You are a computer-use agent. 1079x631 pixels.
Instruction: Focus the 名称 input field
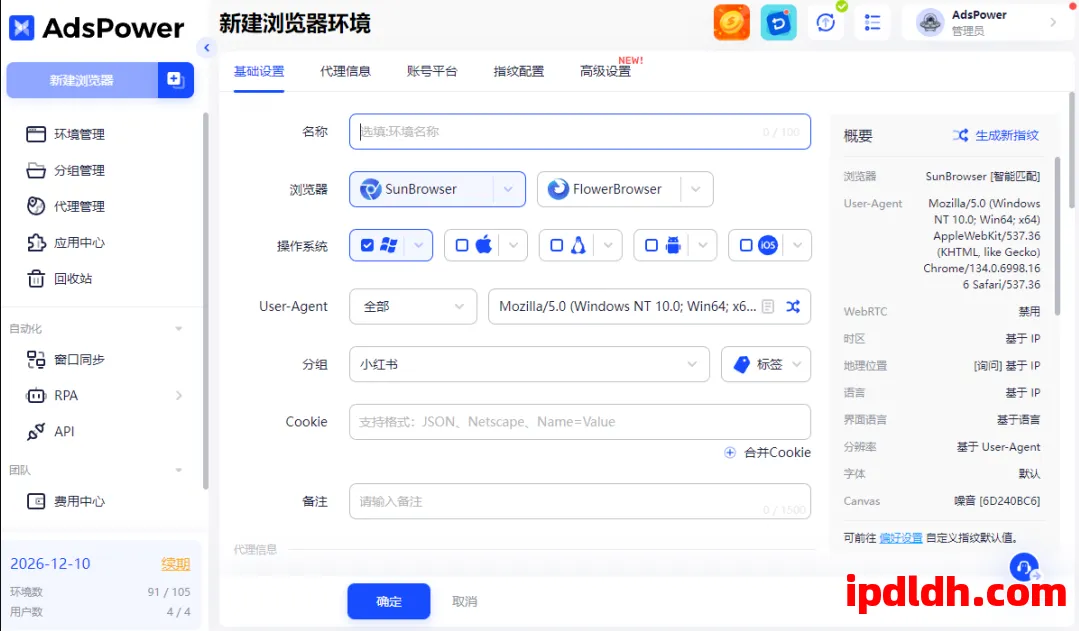click(x=580, y=131)
